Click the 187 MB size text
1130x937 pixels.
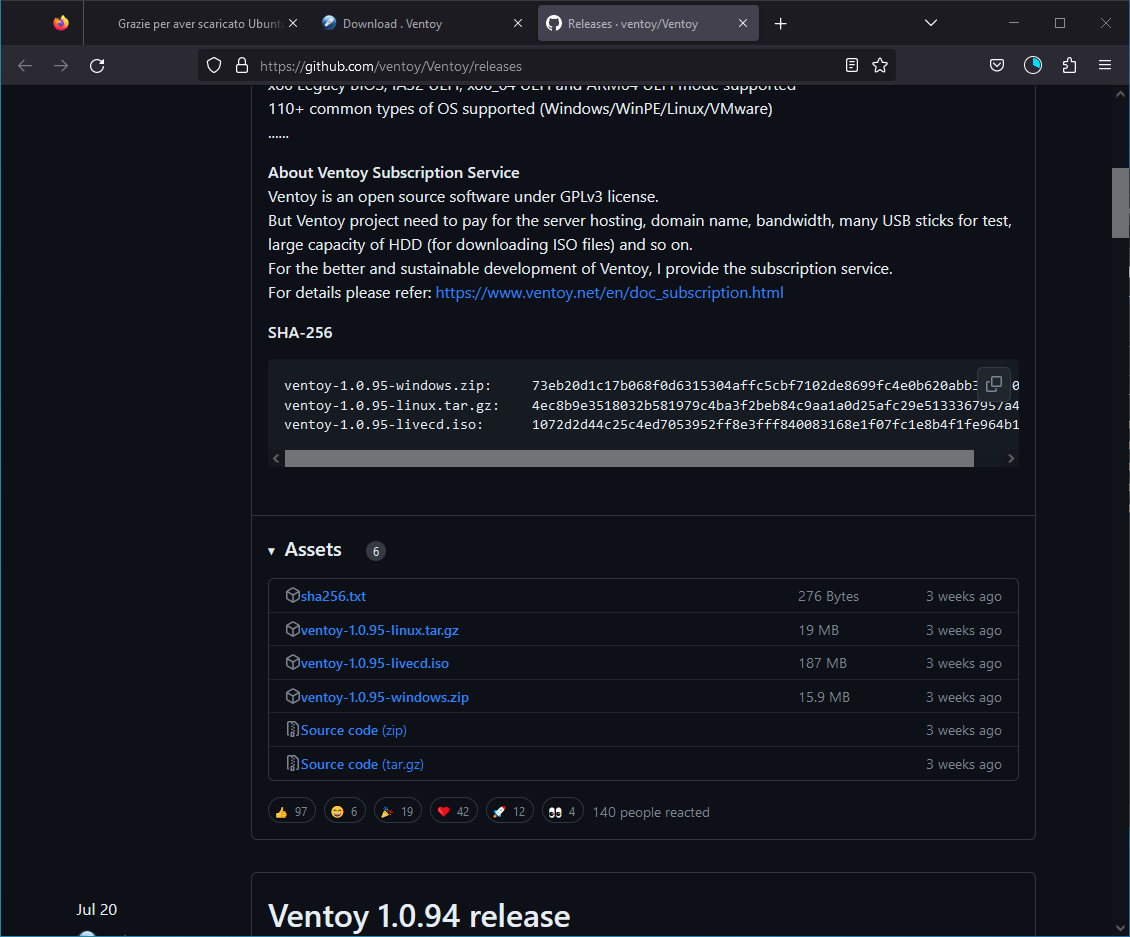822,663
